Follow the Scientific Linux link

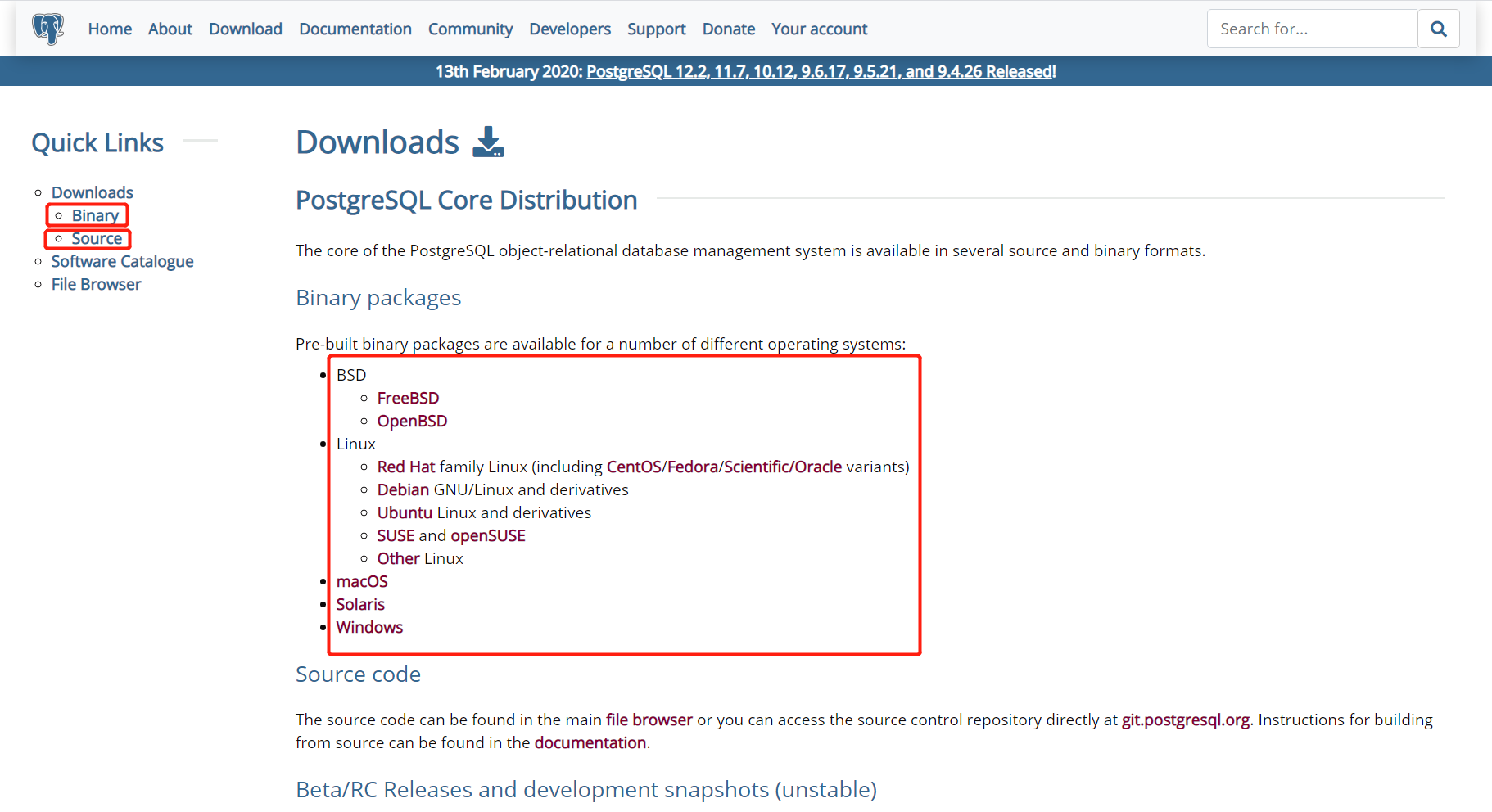(x=757, y=467)
